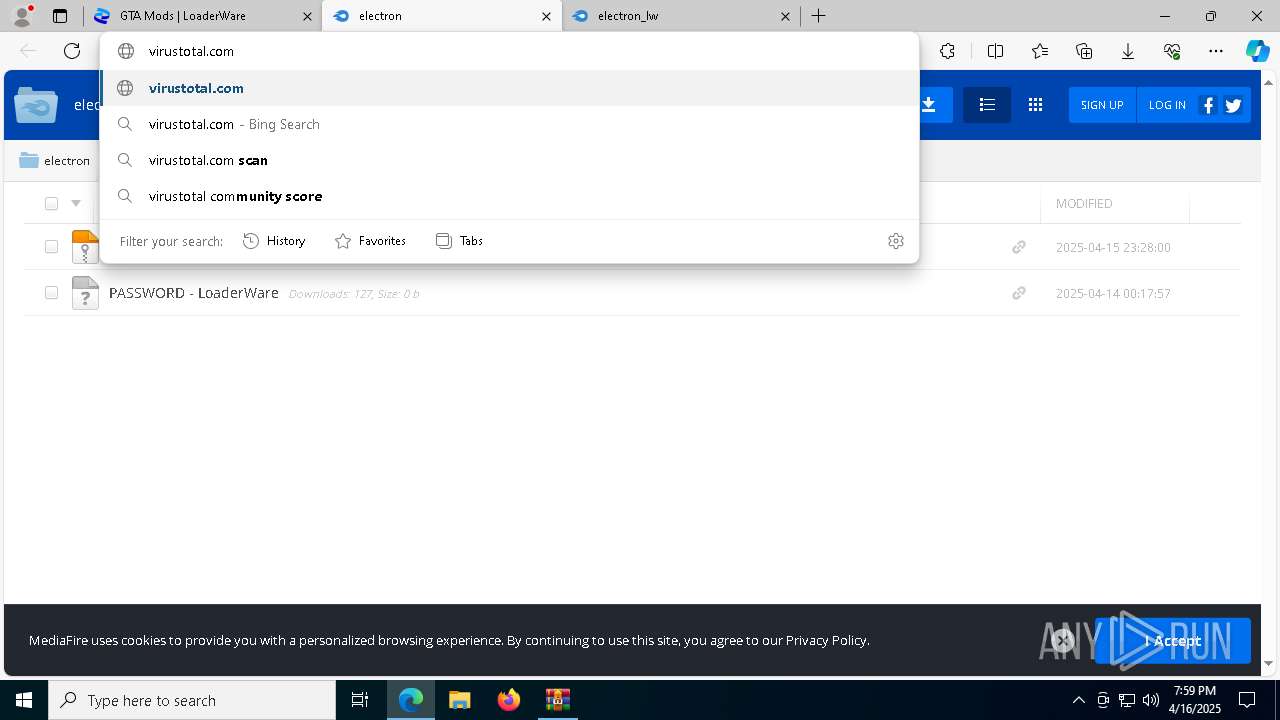Filter search by Tabs
The width and height of the screenshot is (1280, 720).
tap(459, 241)
